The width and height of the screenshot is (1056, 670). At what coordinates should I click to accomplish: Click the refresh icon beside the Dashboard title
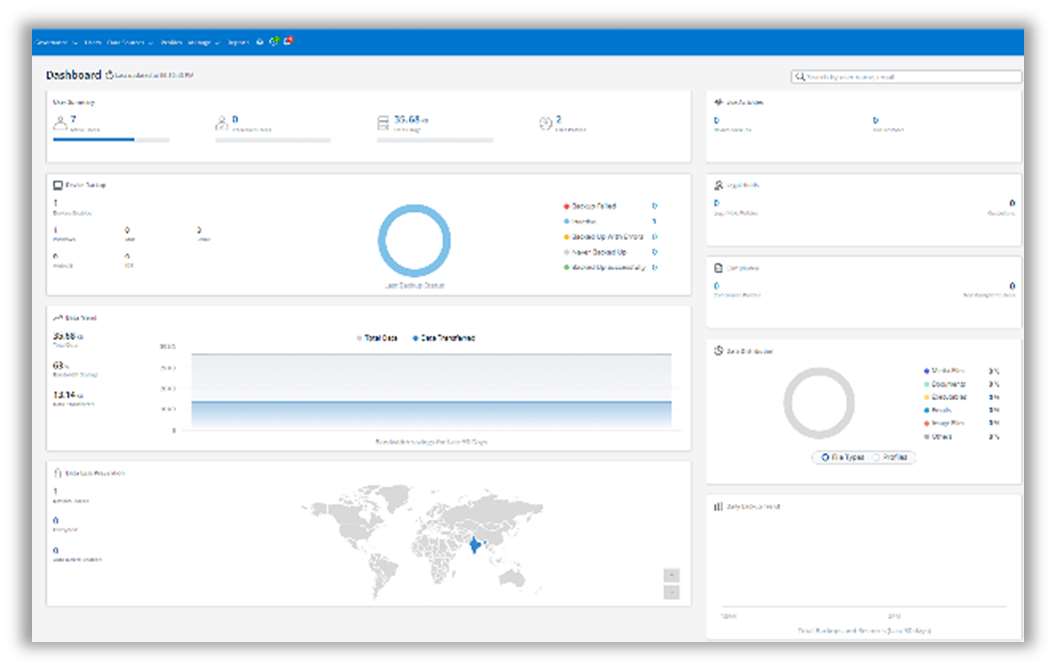click(112, 73)
